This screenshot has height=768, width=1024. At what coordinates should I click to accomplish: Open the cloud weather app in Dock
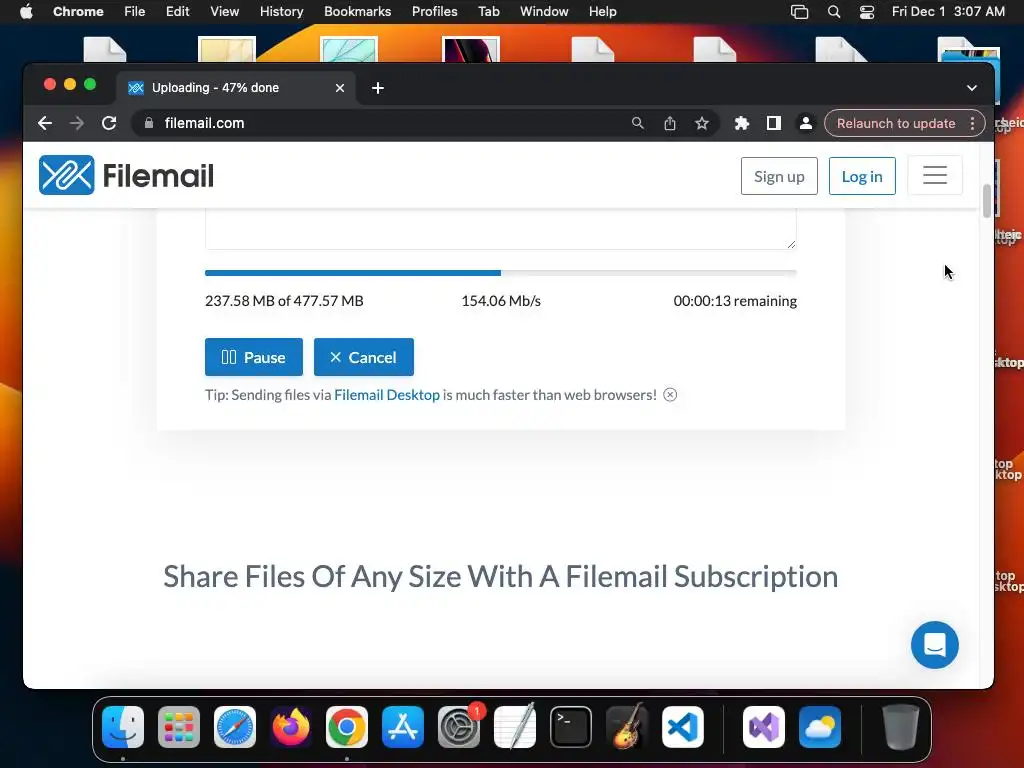point(820,727)
